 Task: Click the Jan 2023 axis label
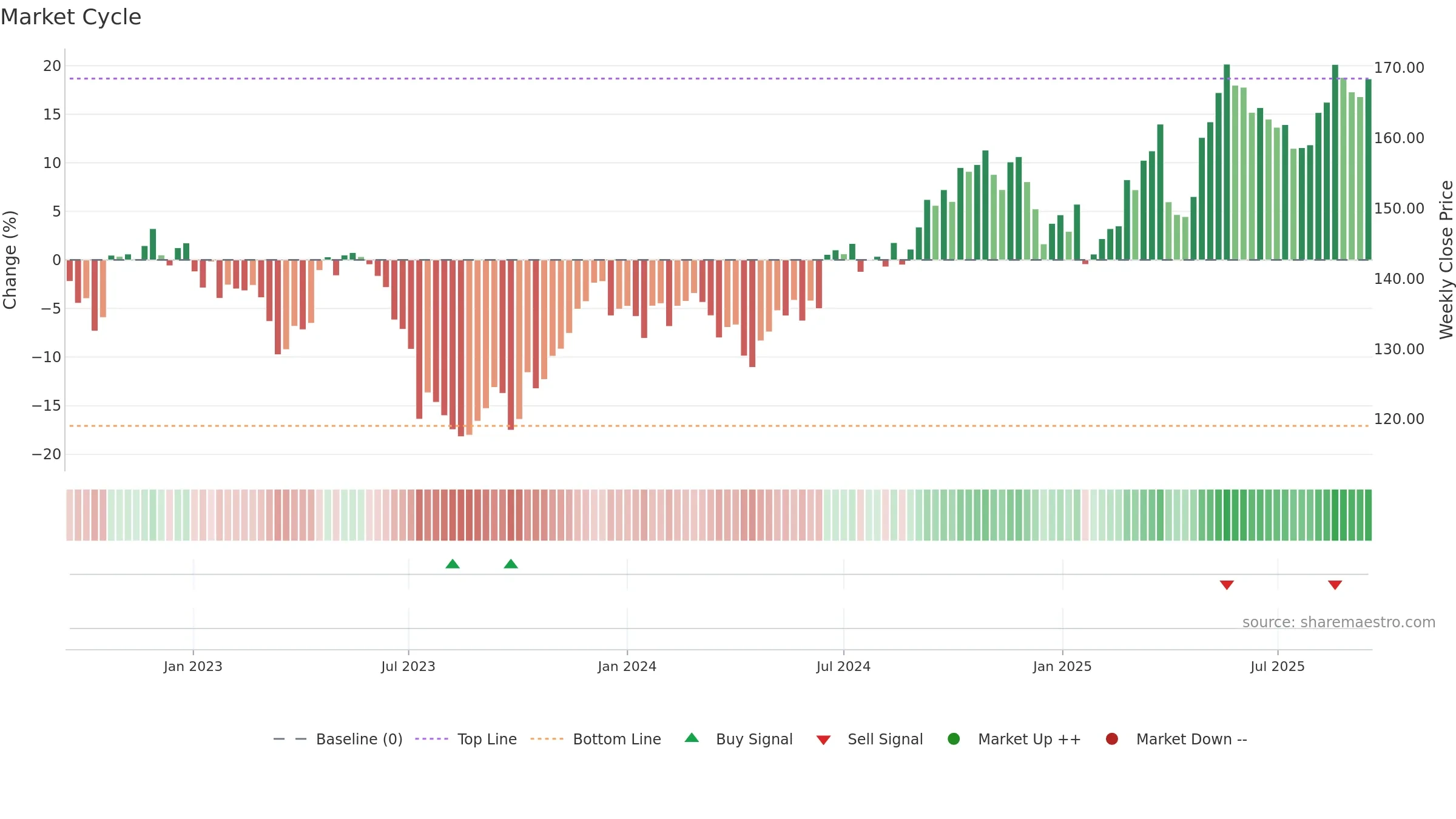pyautogui.click(x=193, y=666)
